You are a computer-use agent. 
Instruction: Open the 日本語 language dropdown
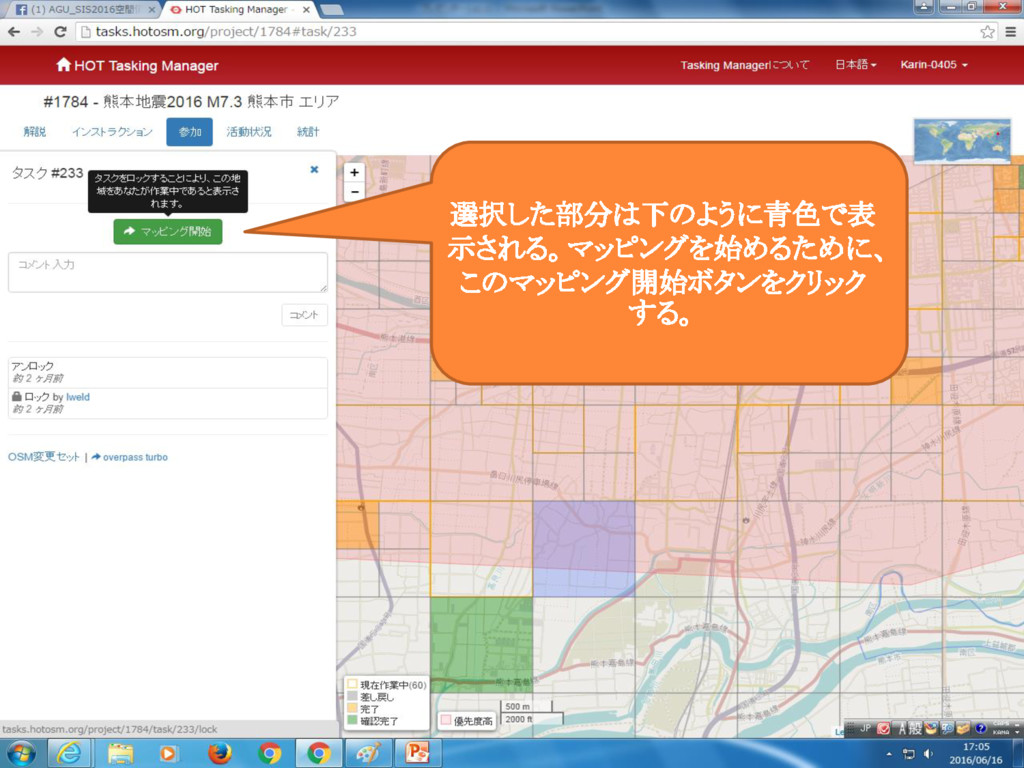click(x=855, y=65)
